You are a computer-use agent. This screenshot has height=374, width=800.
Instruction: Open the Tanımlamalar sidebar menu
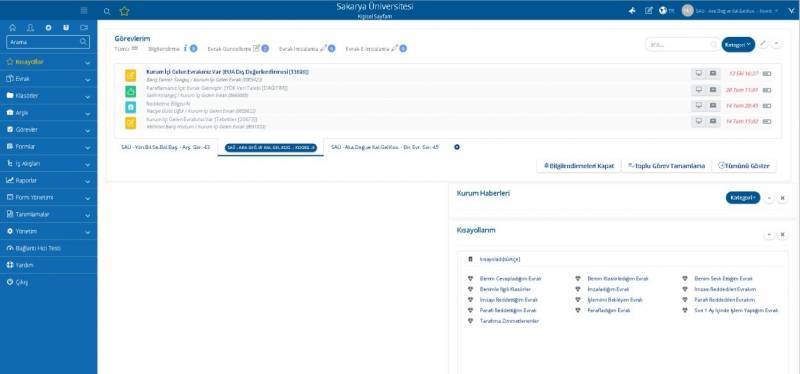[x=48, y=214]
